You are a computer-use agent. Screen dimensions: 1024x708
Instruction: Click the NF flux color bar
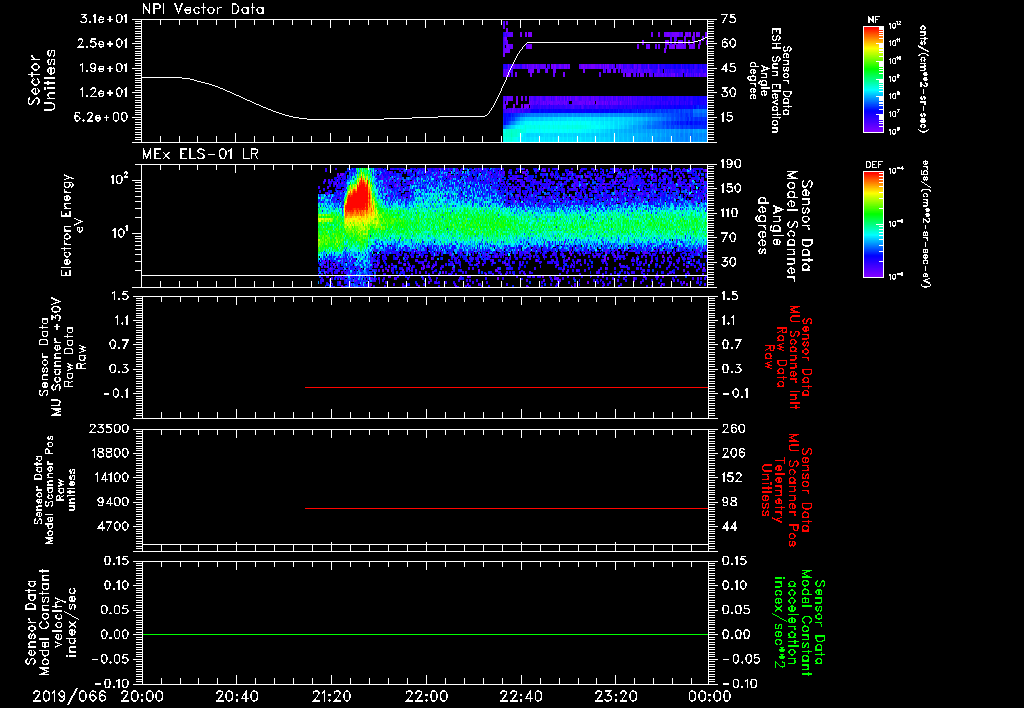pyautogui.click(x=874, y=78)
